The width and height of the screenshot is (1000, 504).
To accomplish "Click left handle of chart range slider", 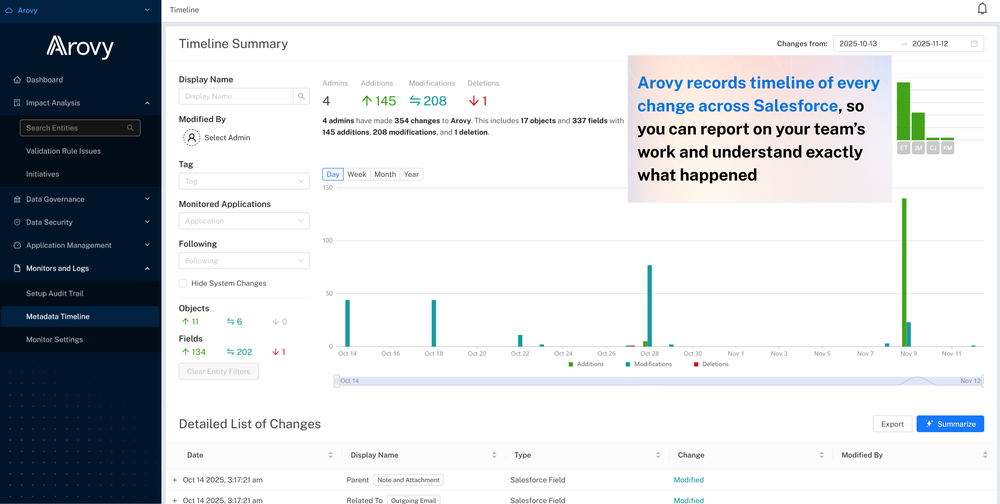I will click(337, 381).
